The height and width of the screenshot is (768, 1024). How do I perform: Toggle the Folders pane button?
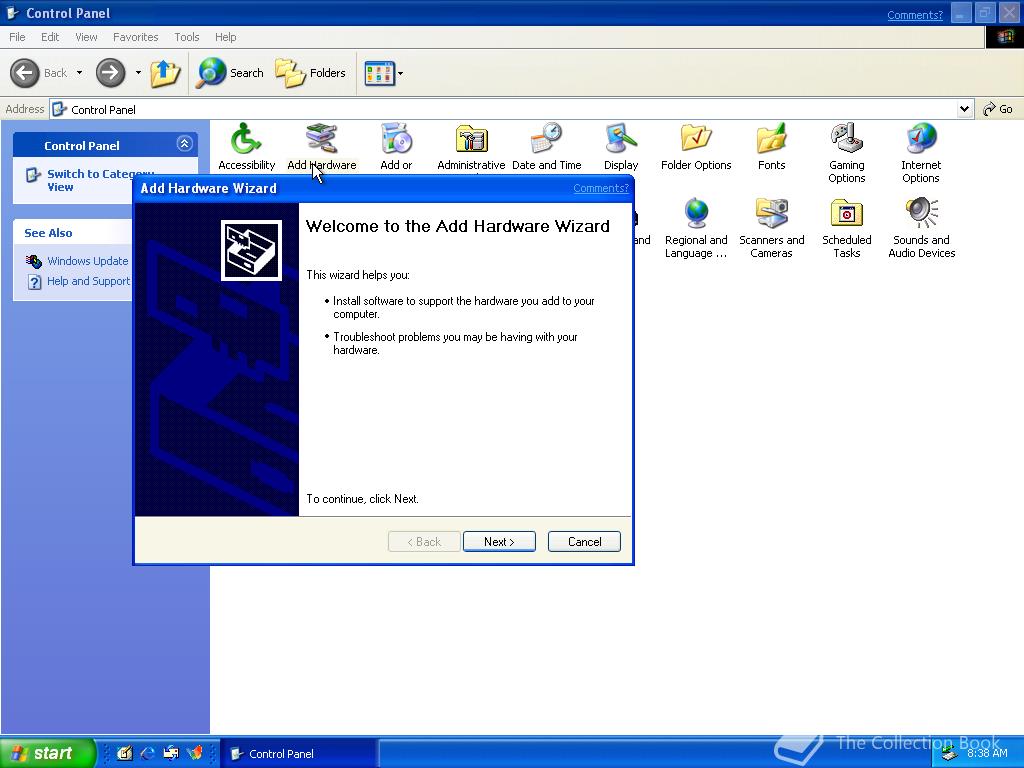(x=310, y=72)
